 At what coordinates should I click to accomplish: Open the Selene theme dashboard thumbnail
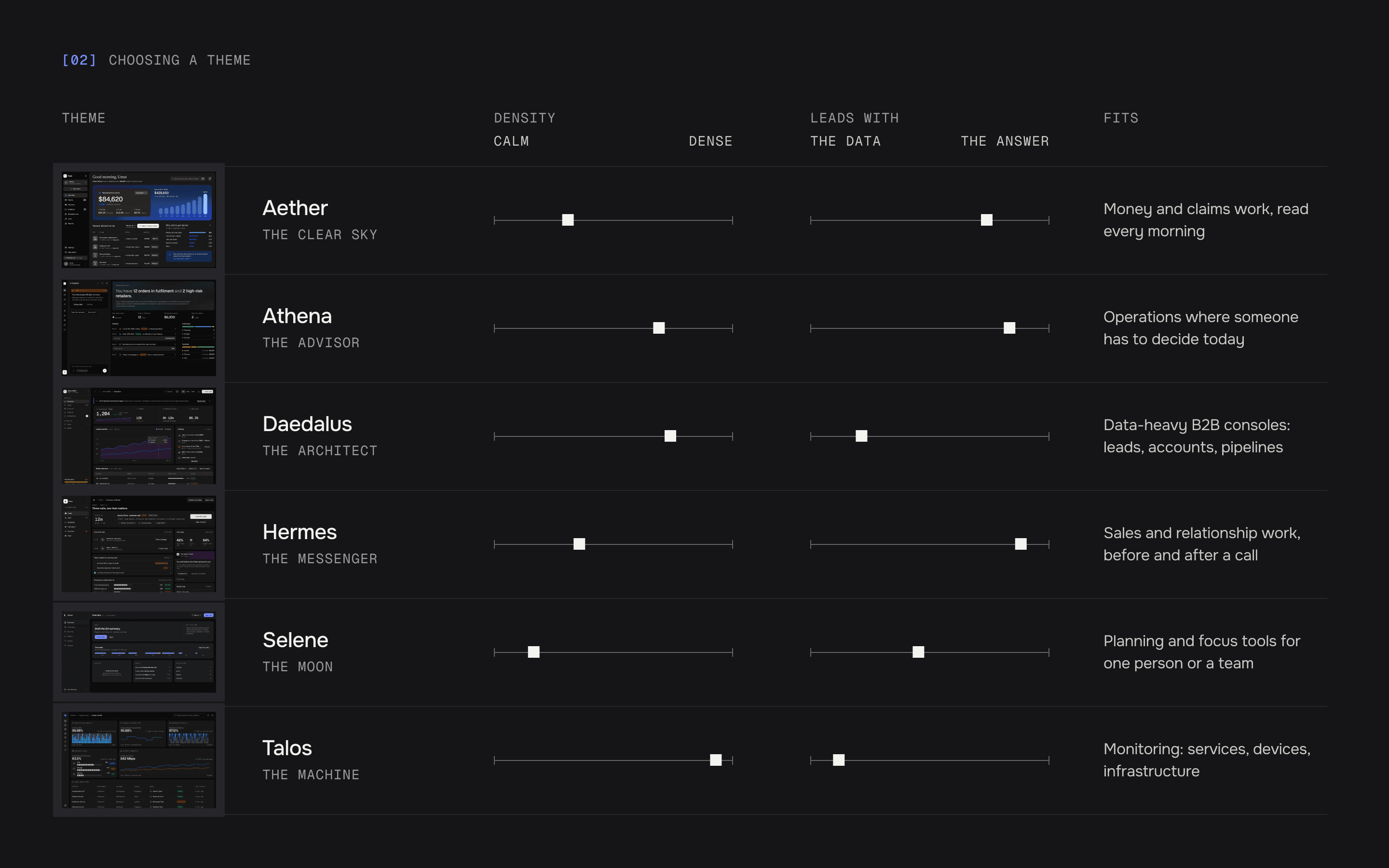pyautogui.click(x=139, y=651)
